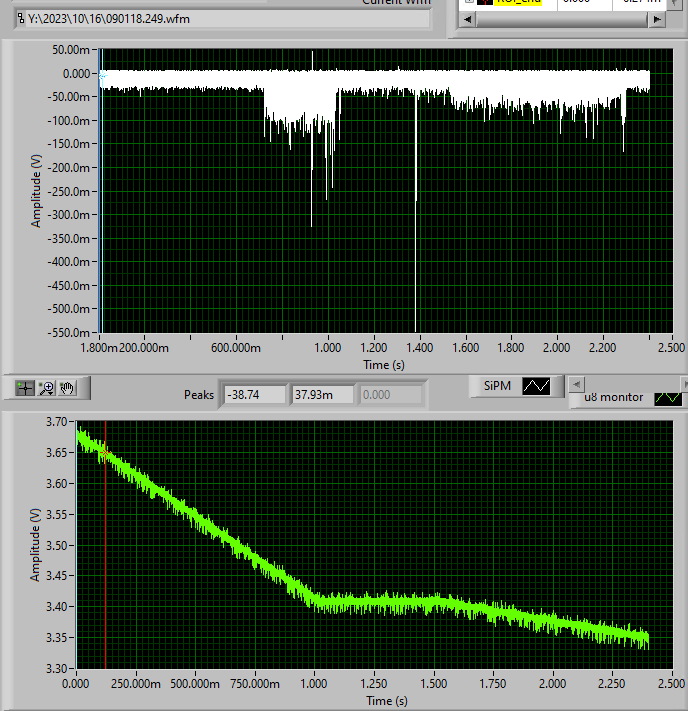This screenshot has width=688, height=711.
Task: Click the u8 monitor legend label
Action: [614, 397]
